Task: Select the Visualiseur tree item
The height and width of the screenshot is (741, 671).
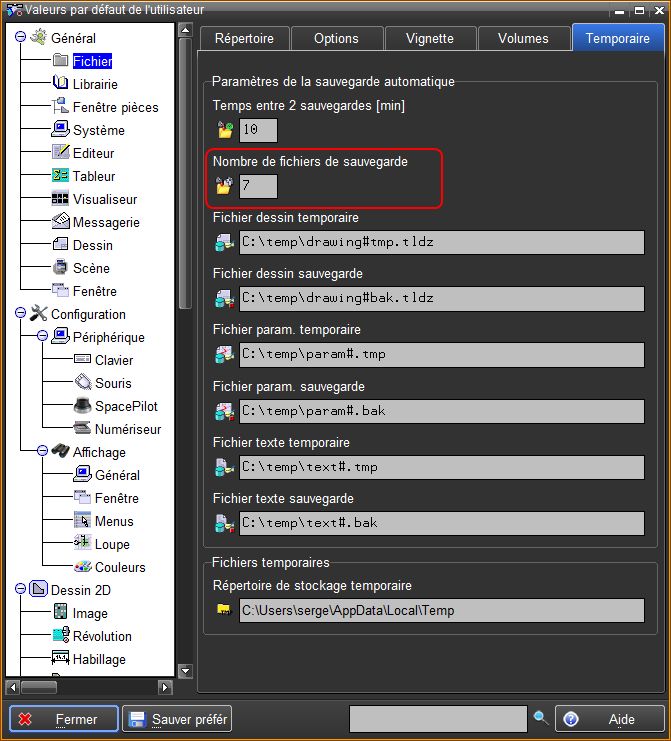Action: (104, 199)
